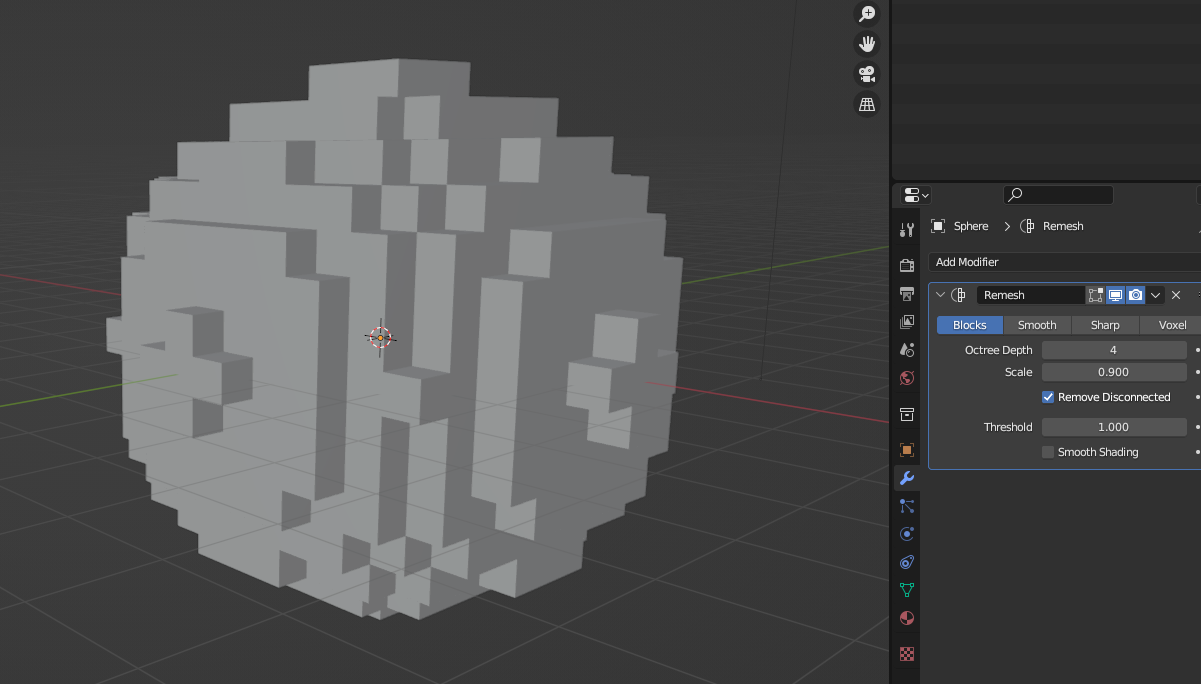
Task: Open the Modifier Properties wrench tab
Action: coord(905,477)
